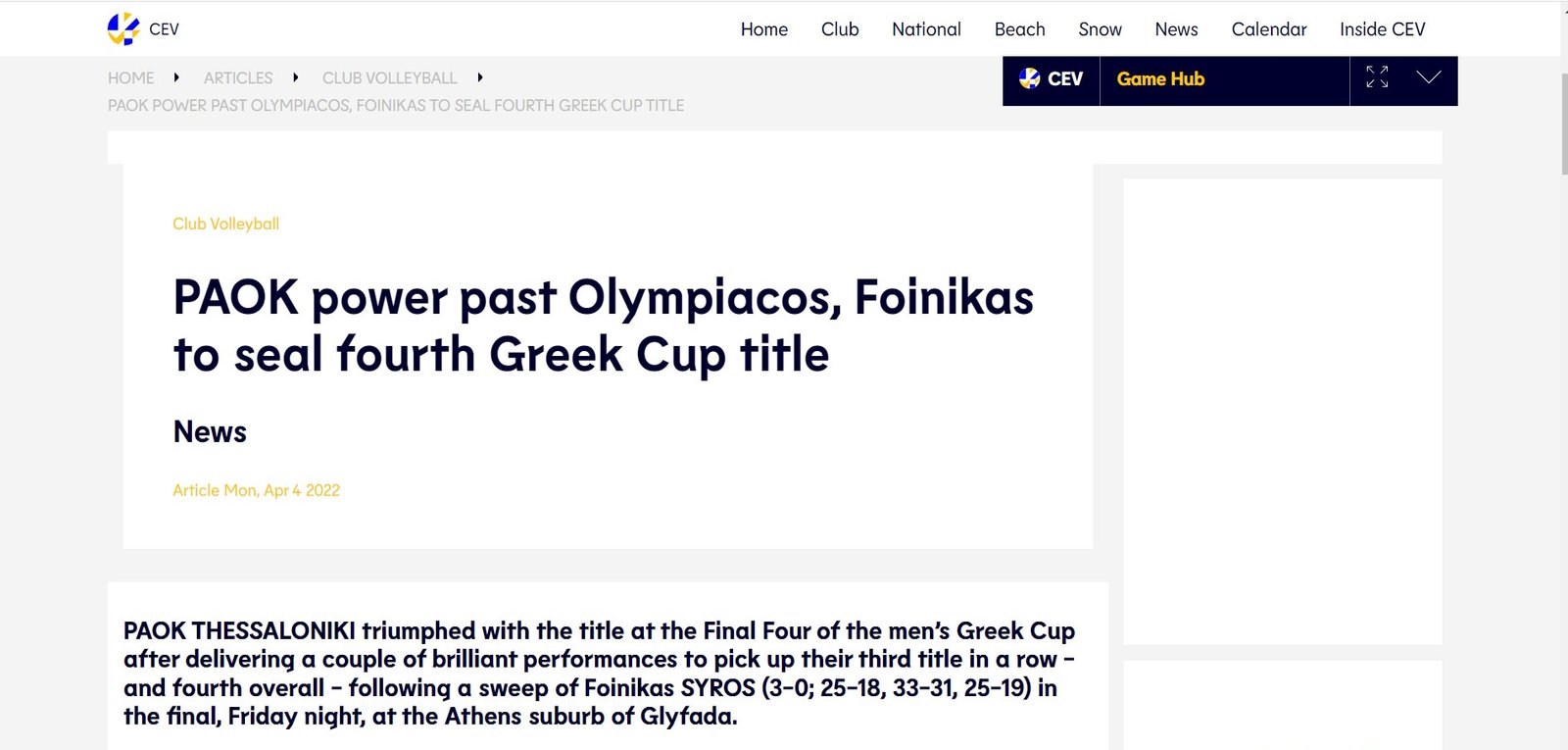Open the Home menu item
Viewport: 1568px width, 750px height.
763,29
